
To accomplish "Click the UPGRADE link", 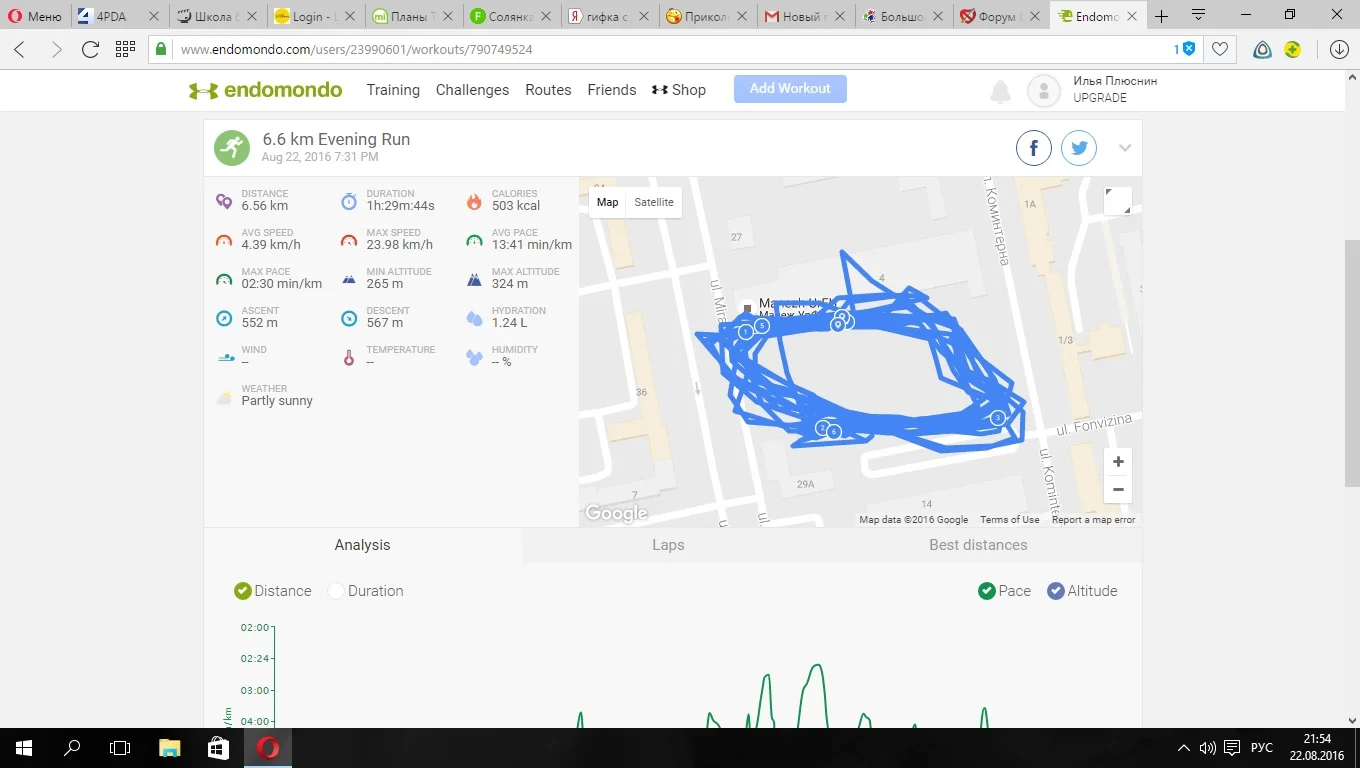I will point(1100,98).
